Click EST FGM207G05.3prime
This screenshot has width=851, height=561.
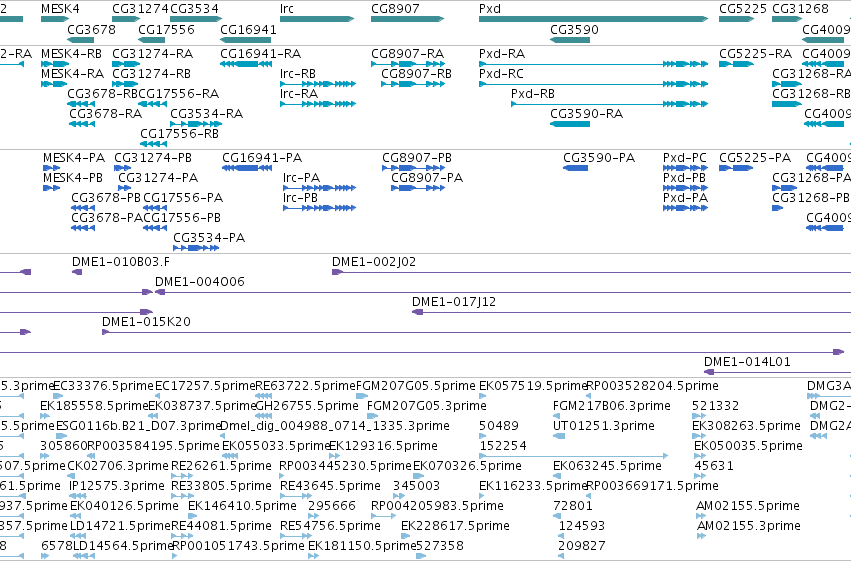click(427, 406)
